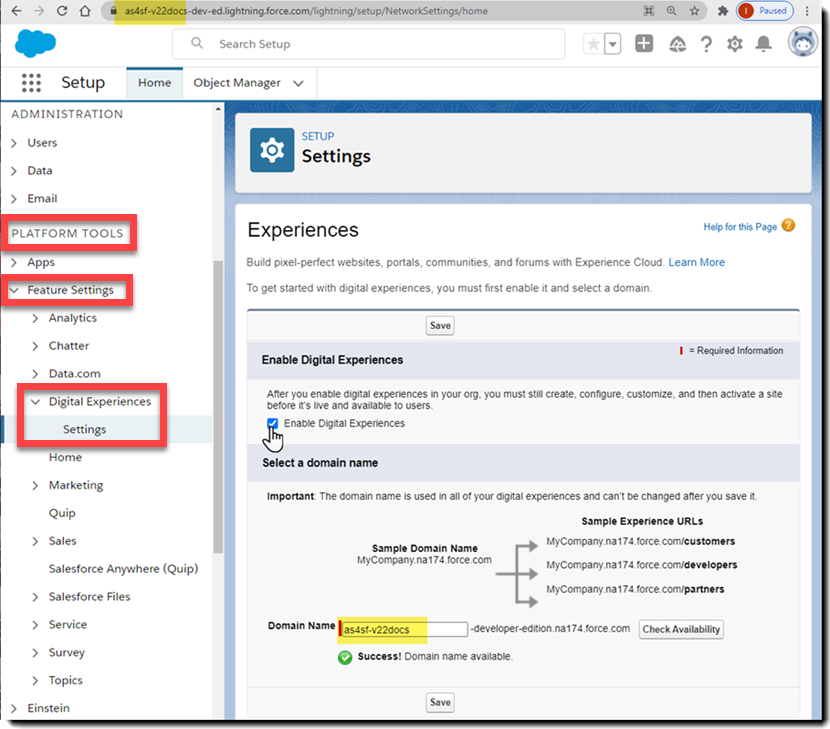The width and height of the screenshot is (830, 729).
Task: Open the notifications bell
Action: coord(764,44)
